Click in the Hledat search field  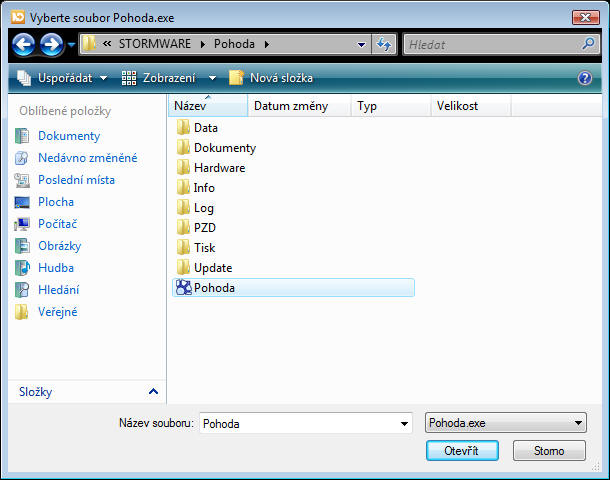[492, 44]
